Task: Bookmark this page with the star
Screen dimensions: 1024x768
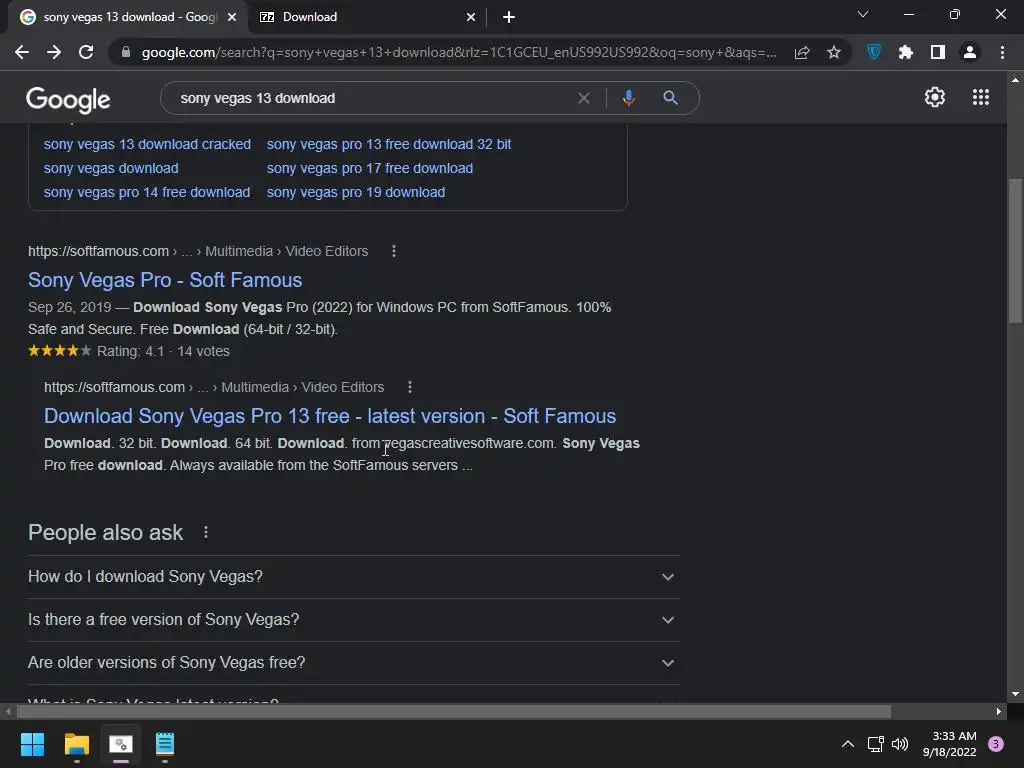Action: pyautogui.click(x=834, y=52)
